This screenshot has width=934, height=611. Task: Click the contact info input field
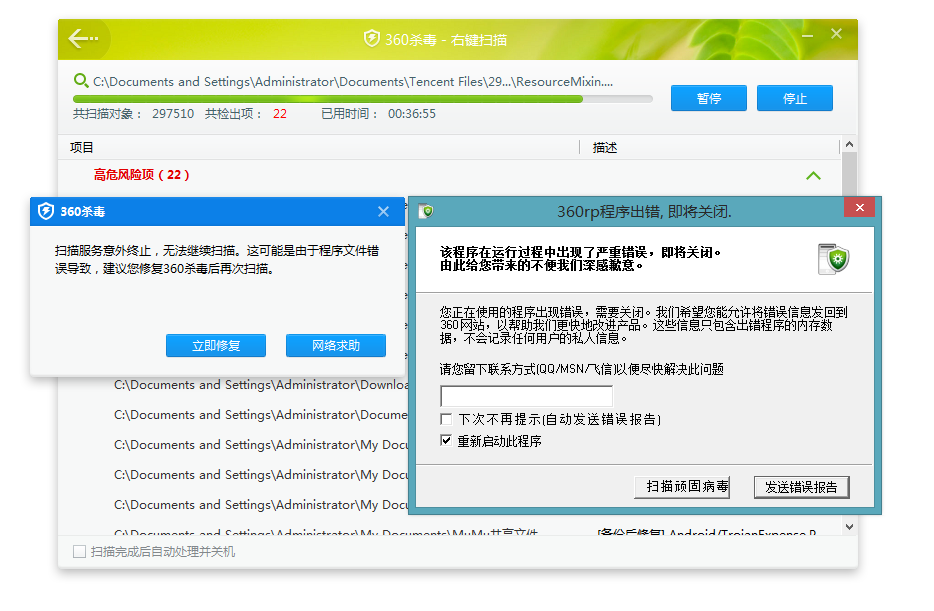pos(527,395)
